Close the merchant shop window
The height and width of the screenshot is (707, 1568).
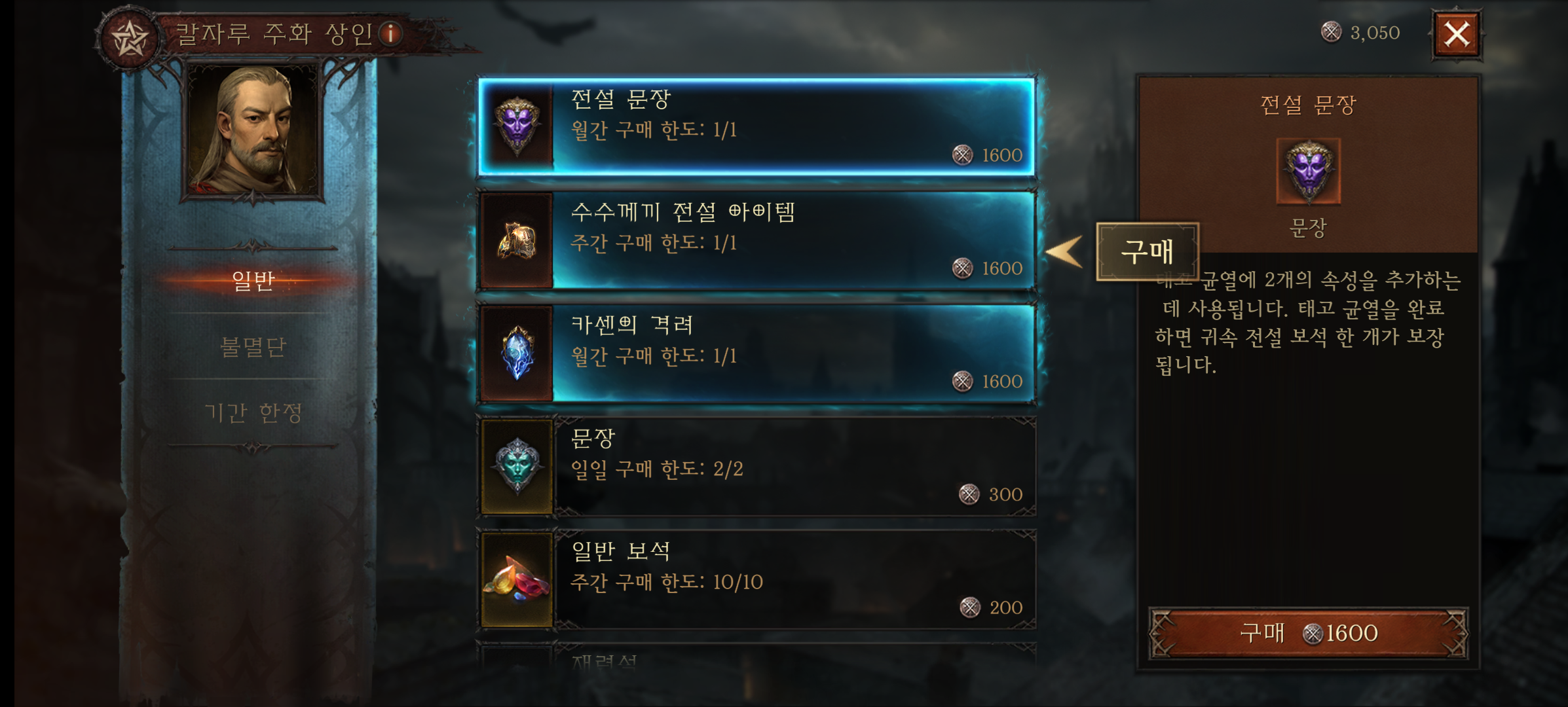[1457, 34]
